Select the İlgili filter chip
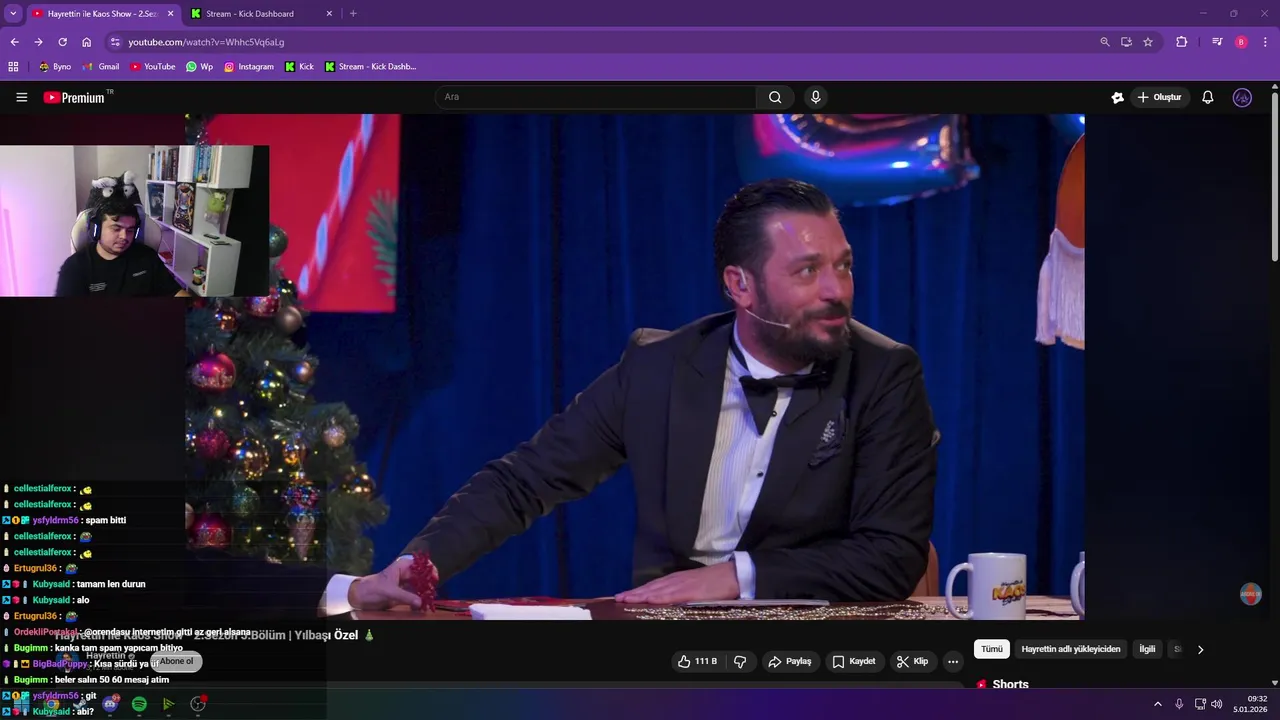Image resolution: width=1280 pixels, height=720 pixels. click(1147, 649)
